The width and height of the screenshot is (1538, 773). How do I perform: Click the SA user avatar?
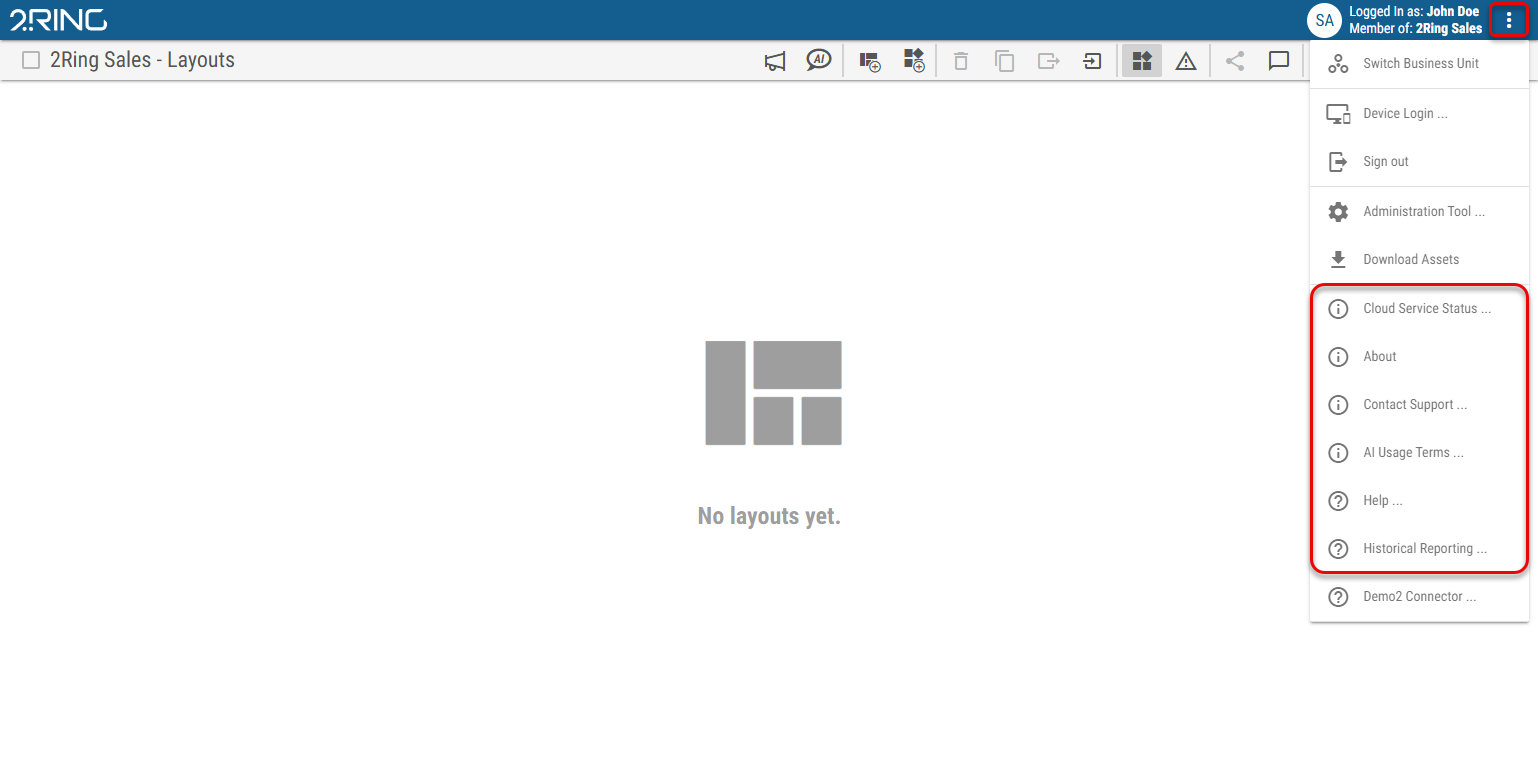point(1324,19)
